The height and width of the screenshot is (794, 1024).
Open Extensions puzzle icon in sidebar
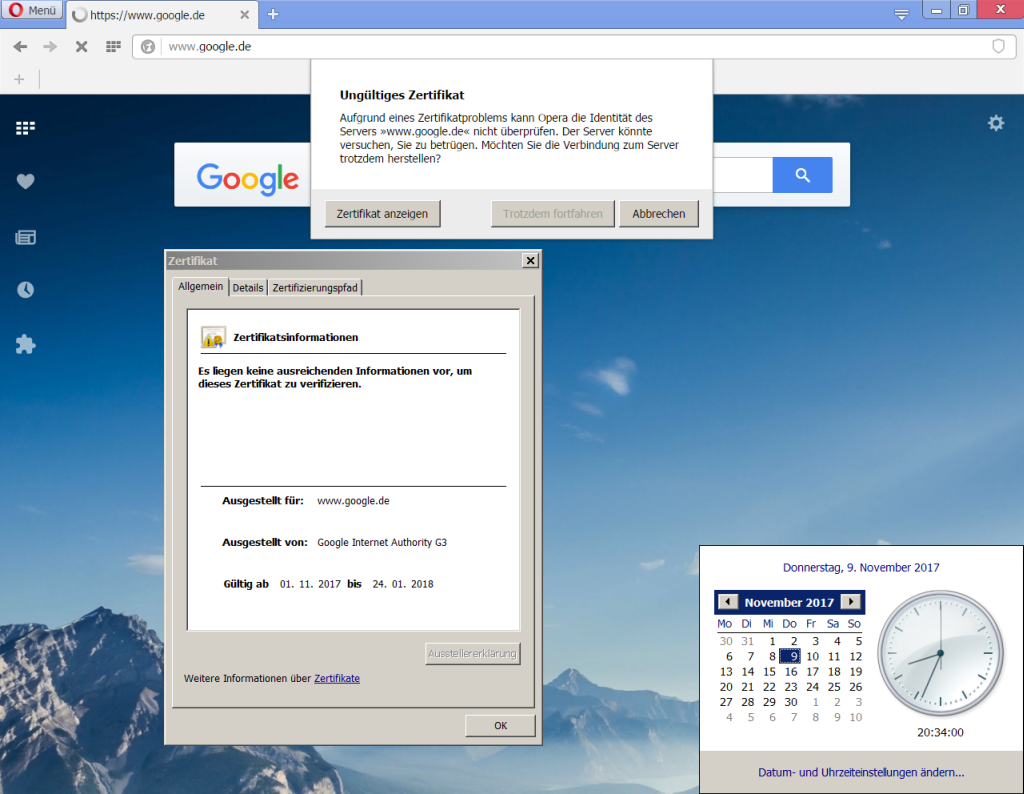click(x=25, y=345)
